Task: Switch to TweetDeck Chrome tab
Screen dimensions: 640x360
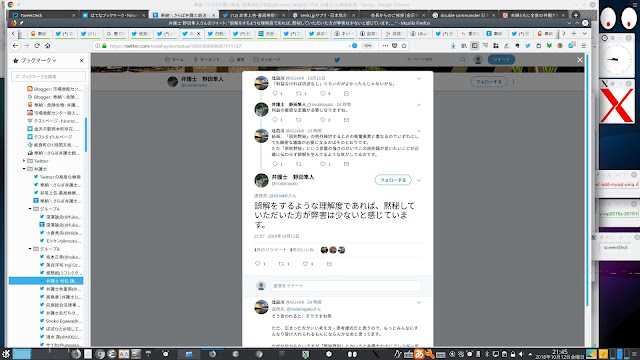Action: (43, 15)
